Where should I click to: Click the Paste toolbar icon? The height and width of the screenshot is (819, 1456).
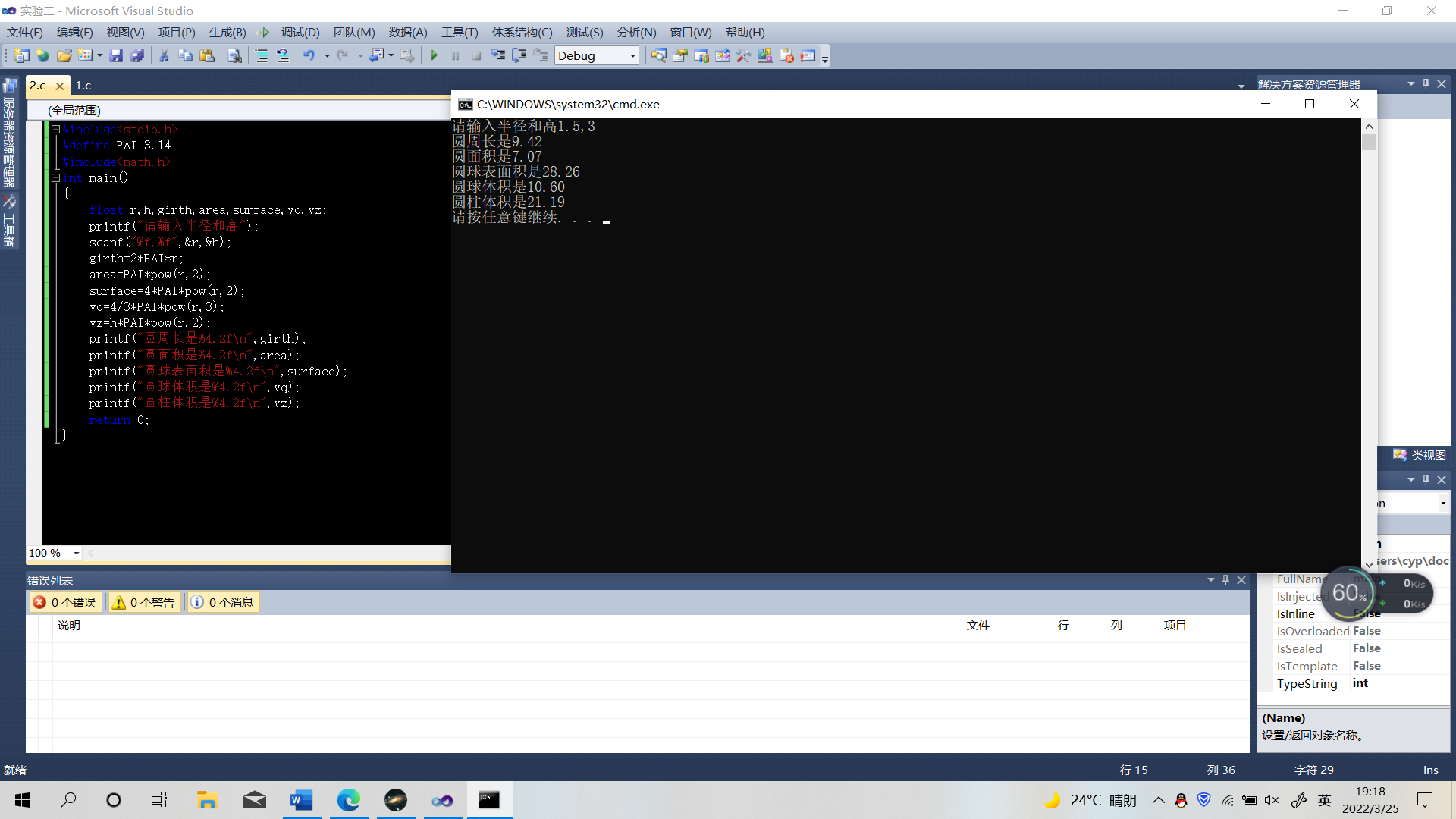[x=206, y=55]
